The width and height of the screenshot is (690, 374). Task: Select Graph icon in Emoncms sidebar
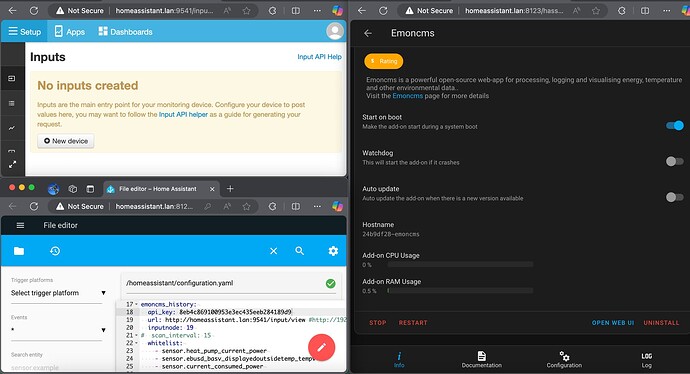[12, 128]
